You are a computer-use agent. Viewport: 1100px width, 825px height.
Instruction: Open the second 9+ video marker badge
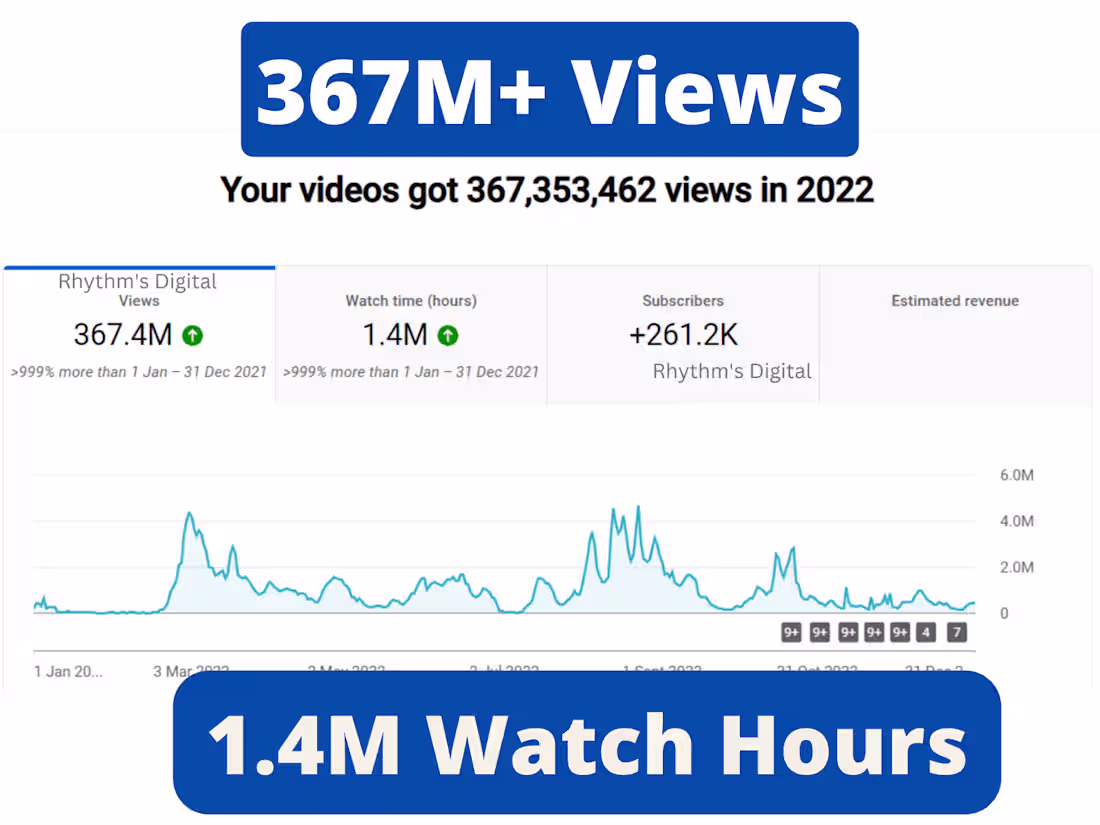[820, 632]
